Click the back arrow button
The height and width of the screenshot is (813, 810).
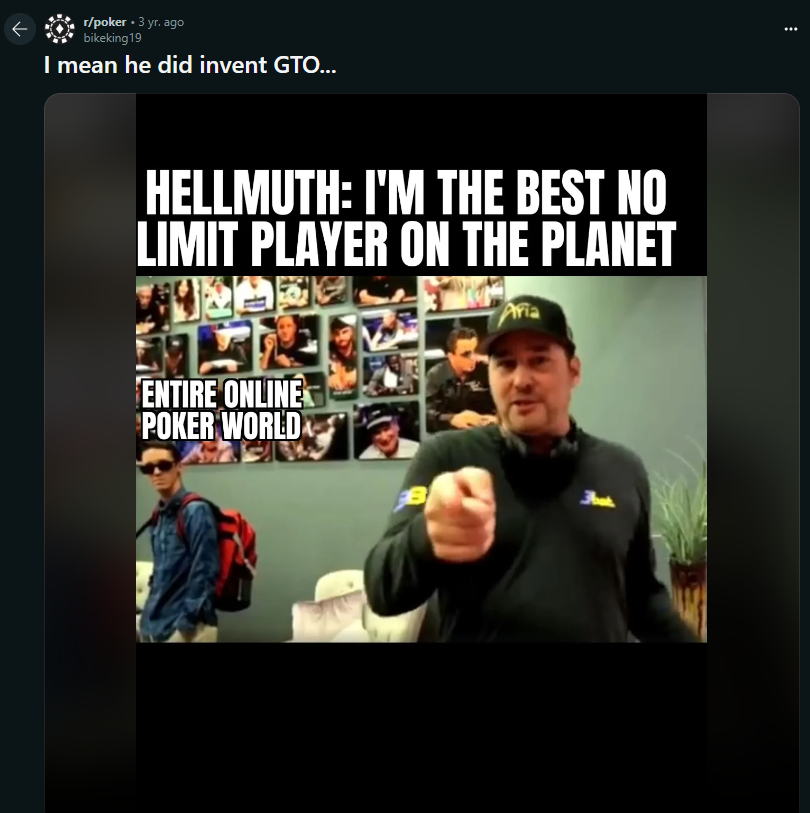(19, 29)
